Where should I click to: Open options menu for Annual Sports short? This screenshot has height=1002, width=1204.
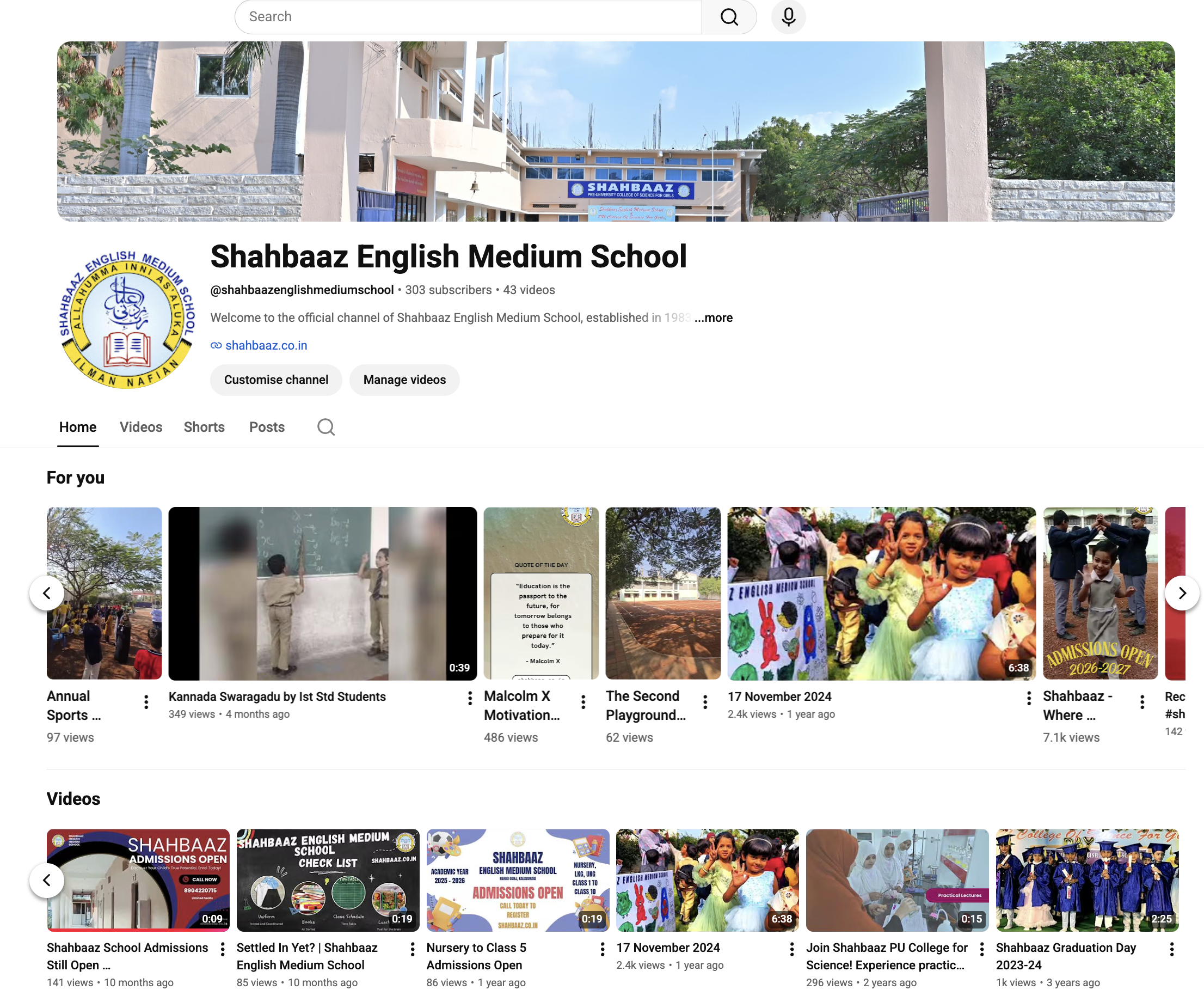(x=146, y=701)
